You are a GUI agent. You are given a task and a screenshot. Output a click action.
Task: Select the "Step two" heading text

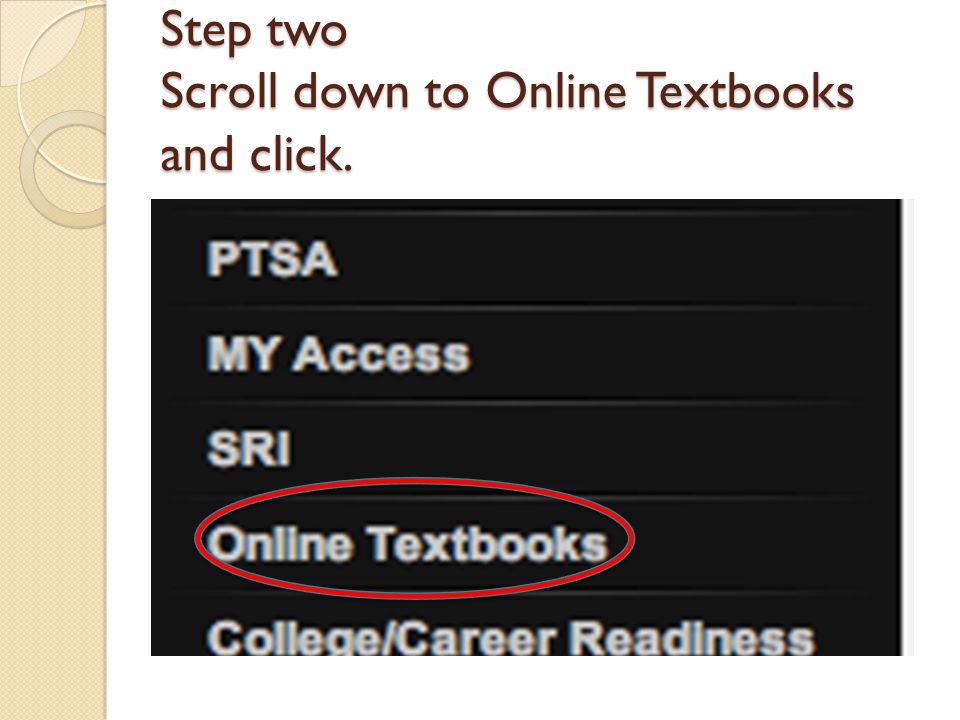253,31
